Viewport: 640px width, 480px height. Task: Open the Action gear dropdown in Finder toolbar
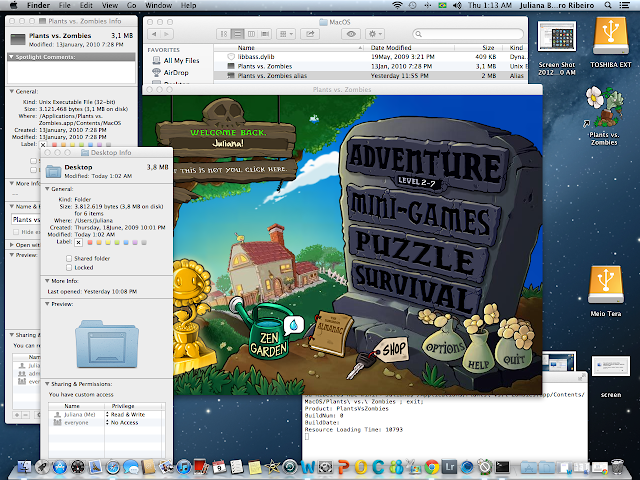click(375, 34)
